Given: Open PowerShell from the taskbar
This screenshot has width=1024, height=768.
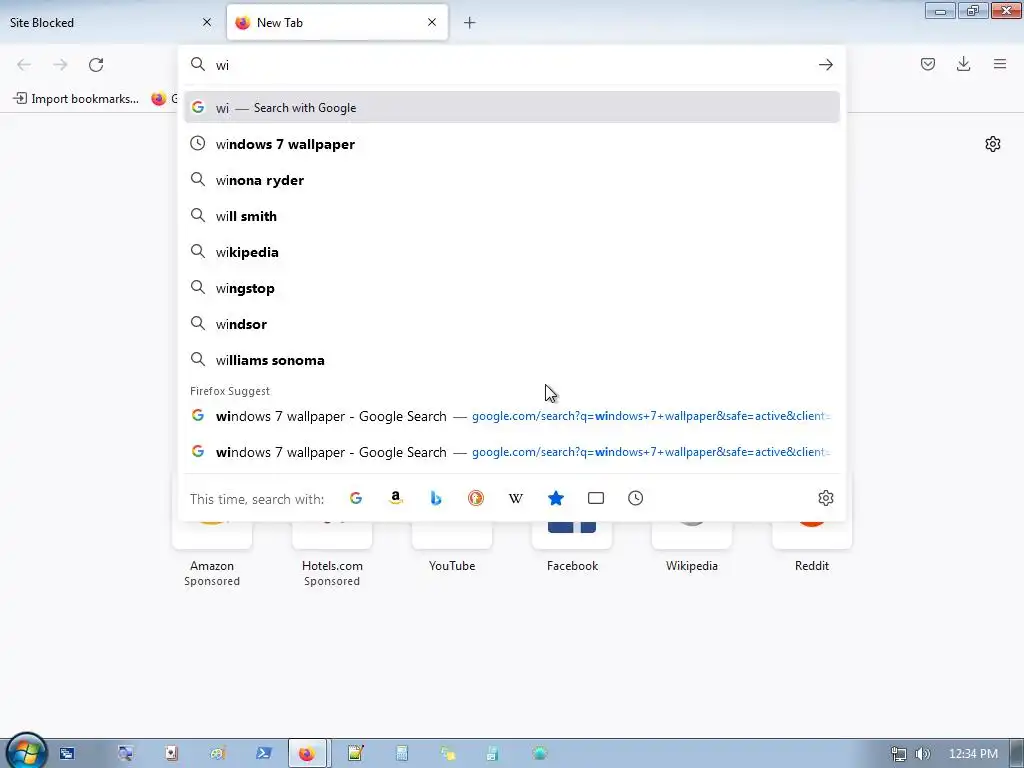Looking at the screenshot, I should [x=263, y=754].
